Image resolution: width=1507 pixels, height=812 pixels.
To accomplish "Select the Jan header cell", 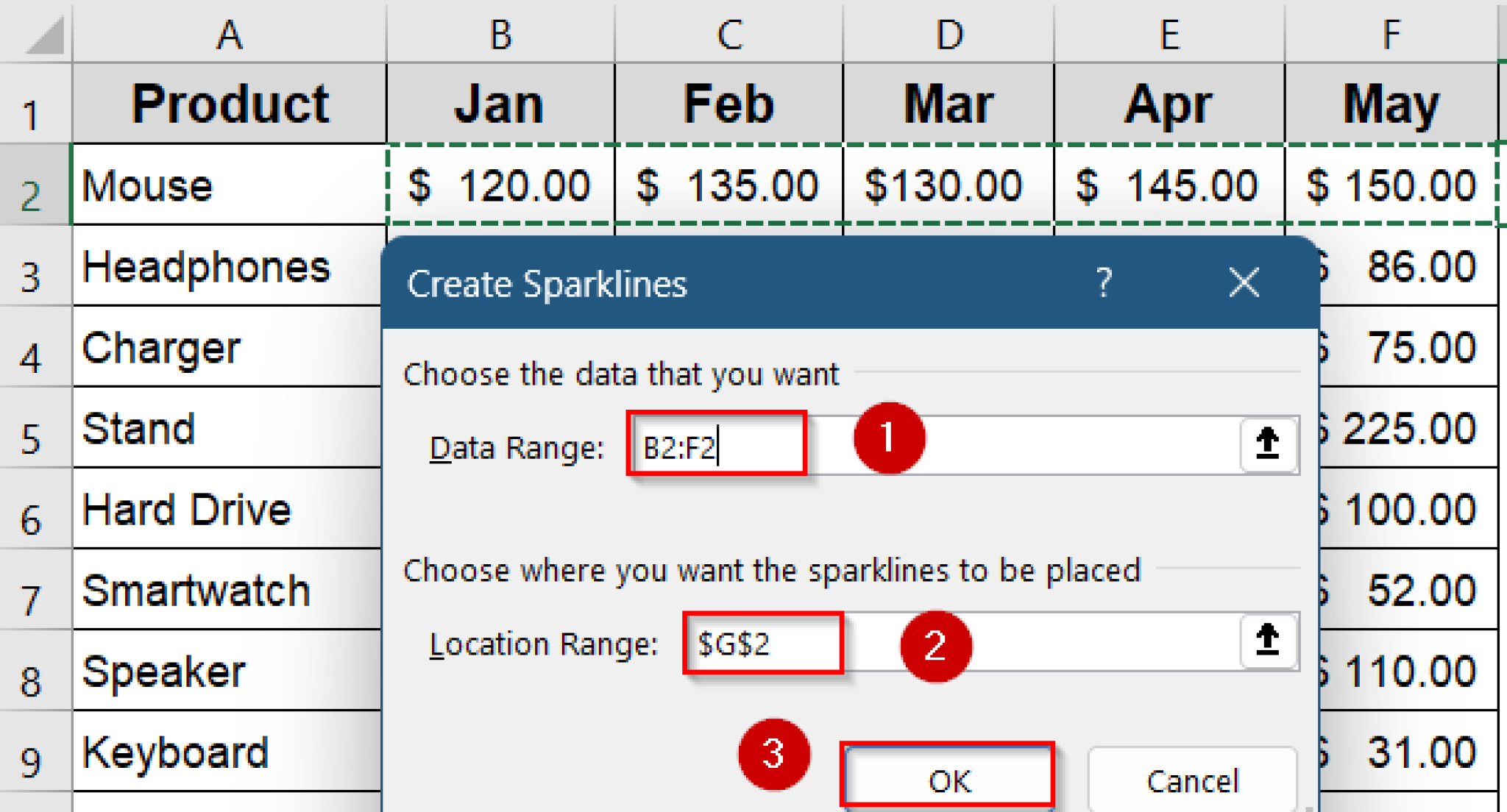I will click(499, 103).
